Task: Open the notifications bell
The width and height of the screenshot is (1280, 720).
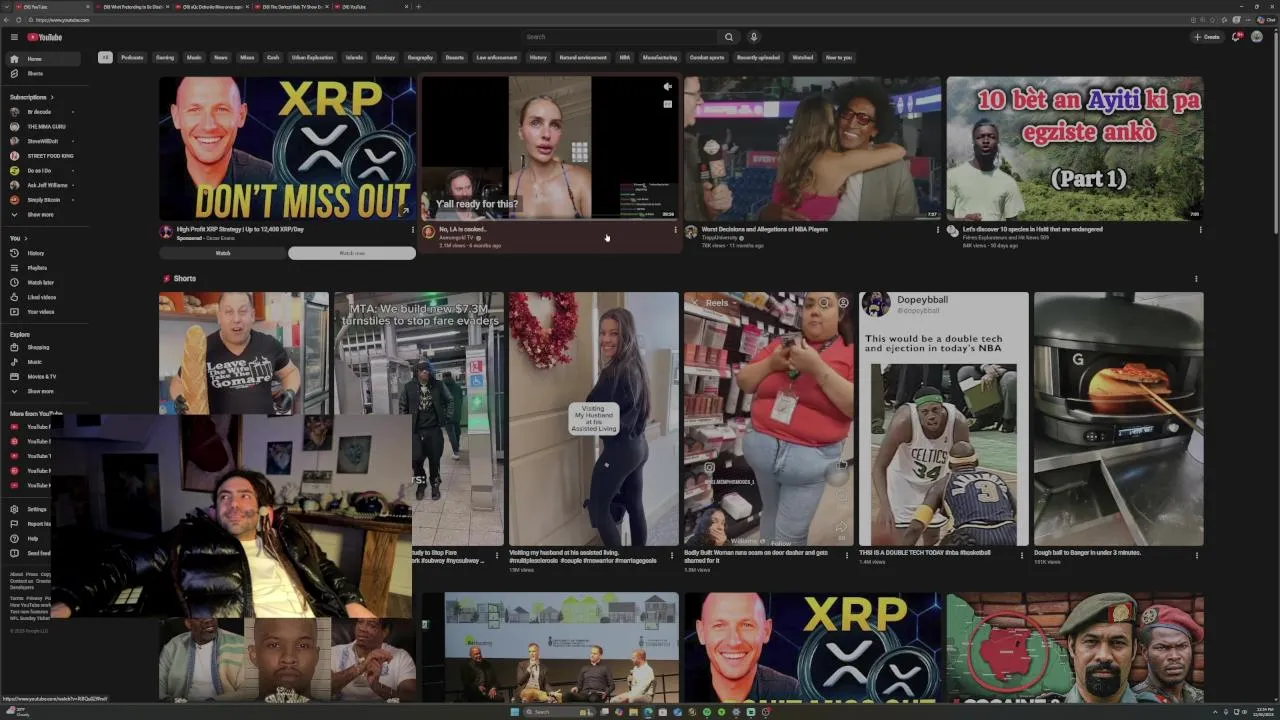Action: tap(1236, 37)
